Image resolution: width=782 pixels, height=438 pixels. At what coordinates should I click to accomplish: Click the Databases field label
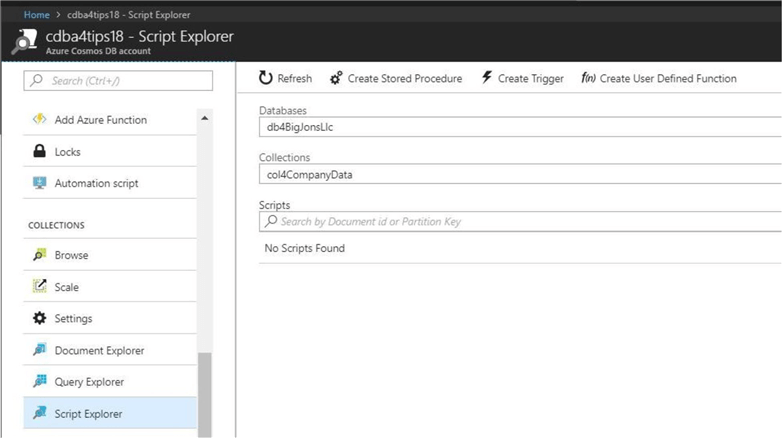click(283, 110)
